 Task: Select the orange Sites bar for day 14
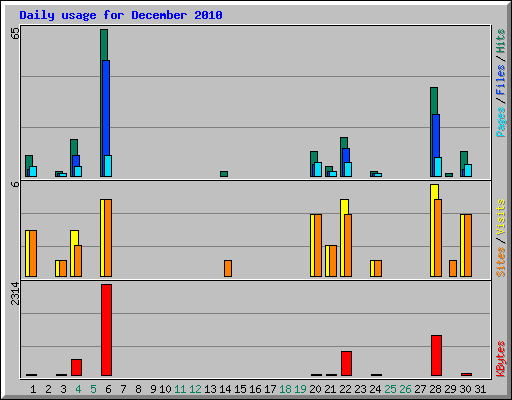[x=228, y=269]
